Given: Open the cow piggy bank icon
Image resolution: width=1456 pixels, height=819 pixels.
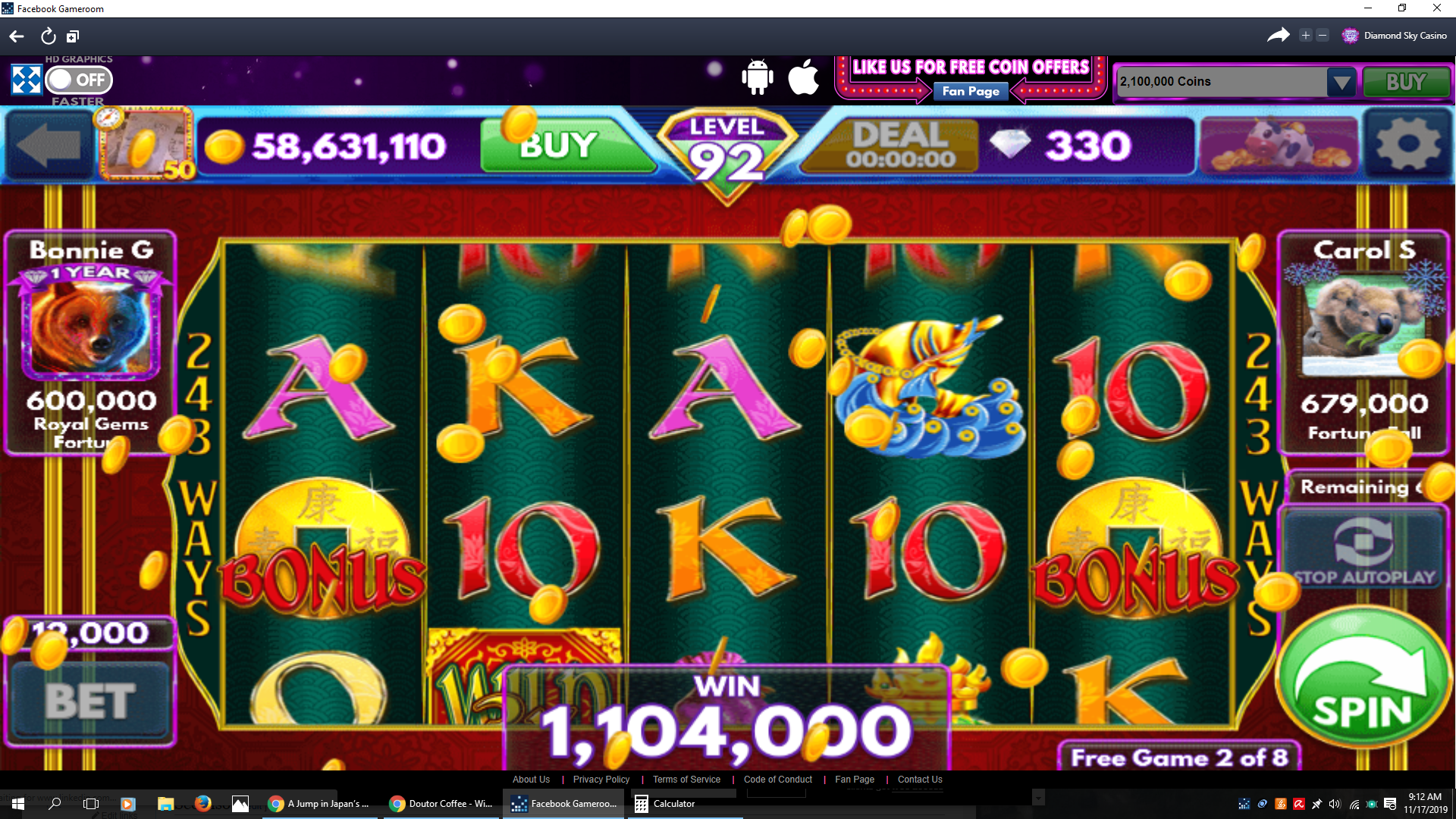Looking at the screenshot, I should (1278, 144).
